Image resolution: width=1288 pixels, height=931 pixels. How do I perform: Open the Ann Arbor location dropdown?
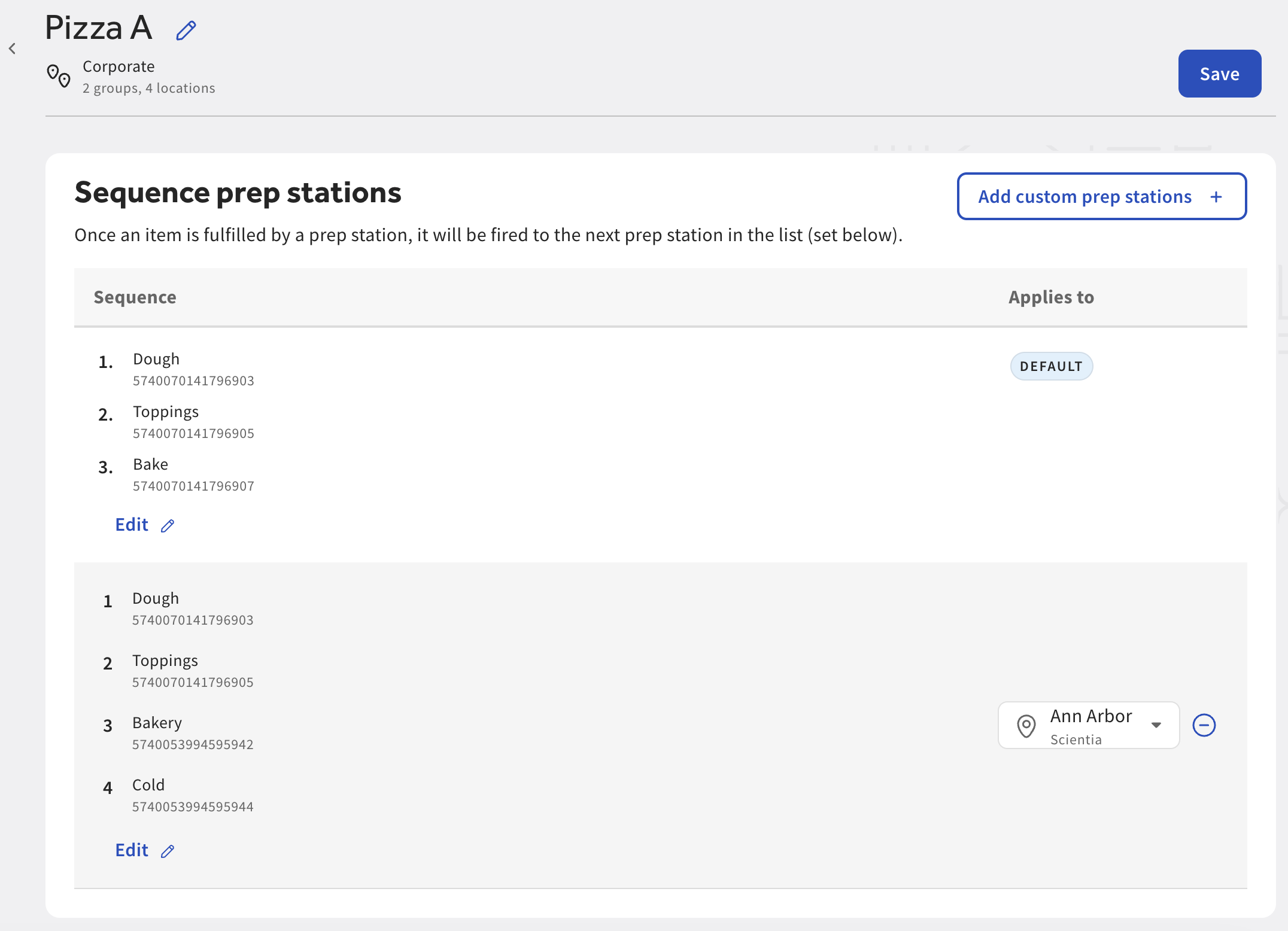coord(1088,725)
